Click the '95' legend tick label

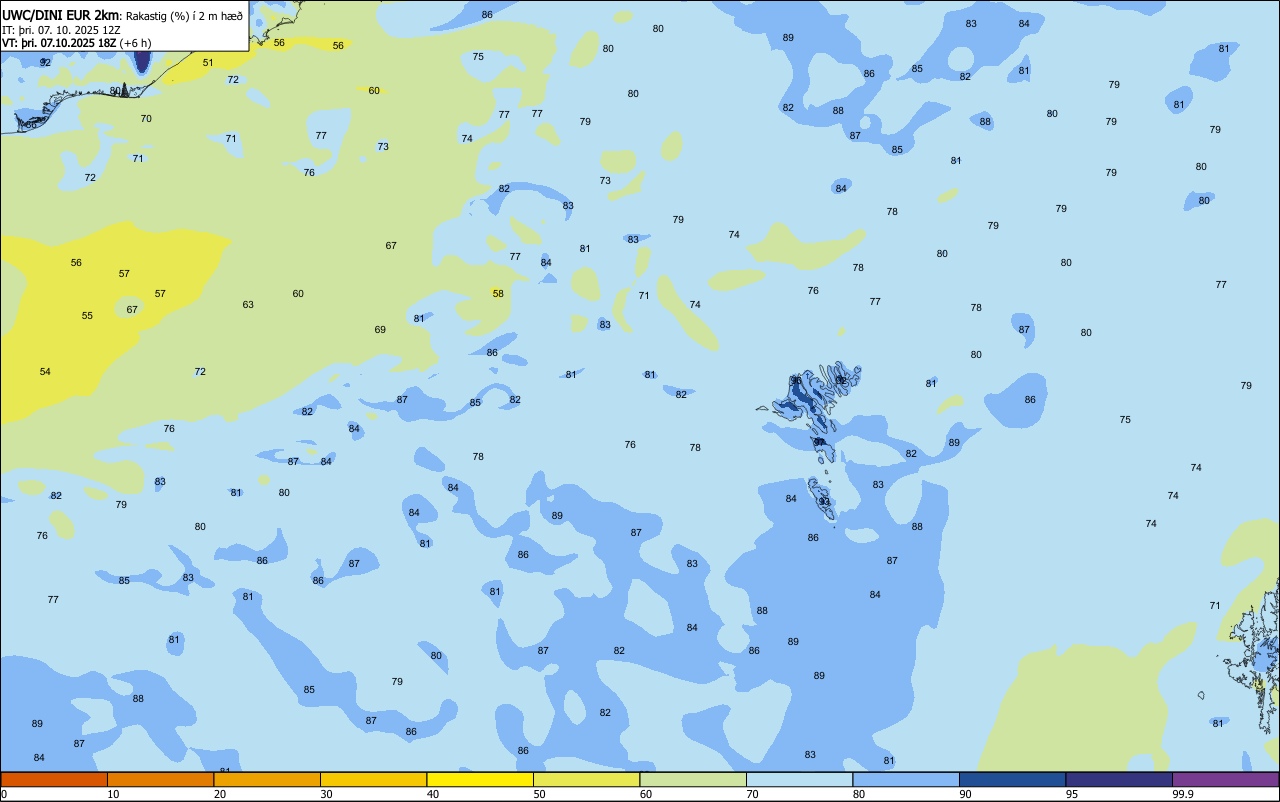click(1073, 794)
